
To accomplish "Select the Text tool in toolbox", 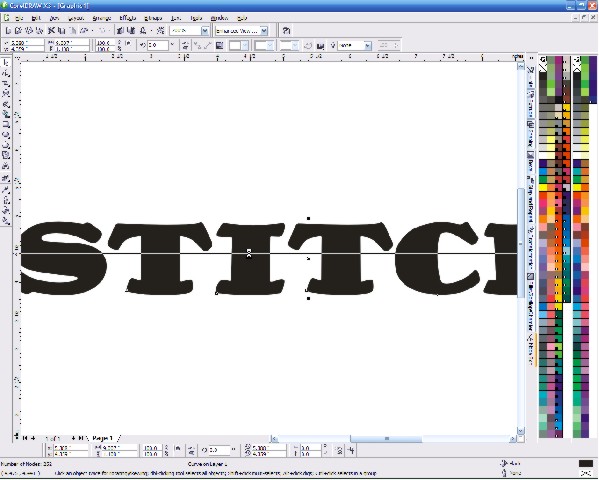I will pyautogui.click(x=6, y=166).
